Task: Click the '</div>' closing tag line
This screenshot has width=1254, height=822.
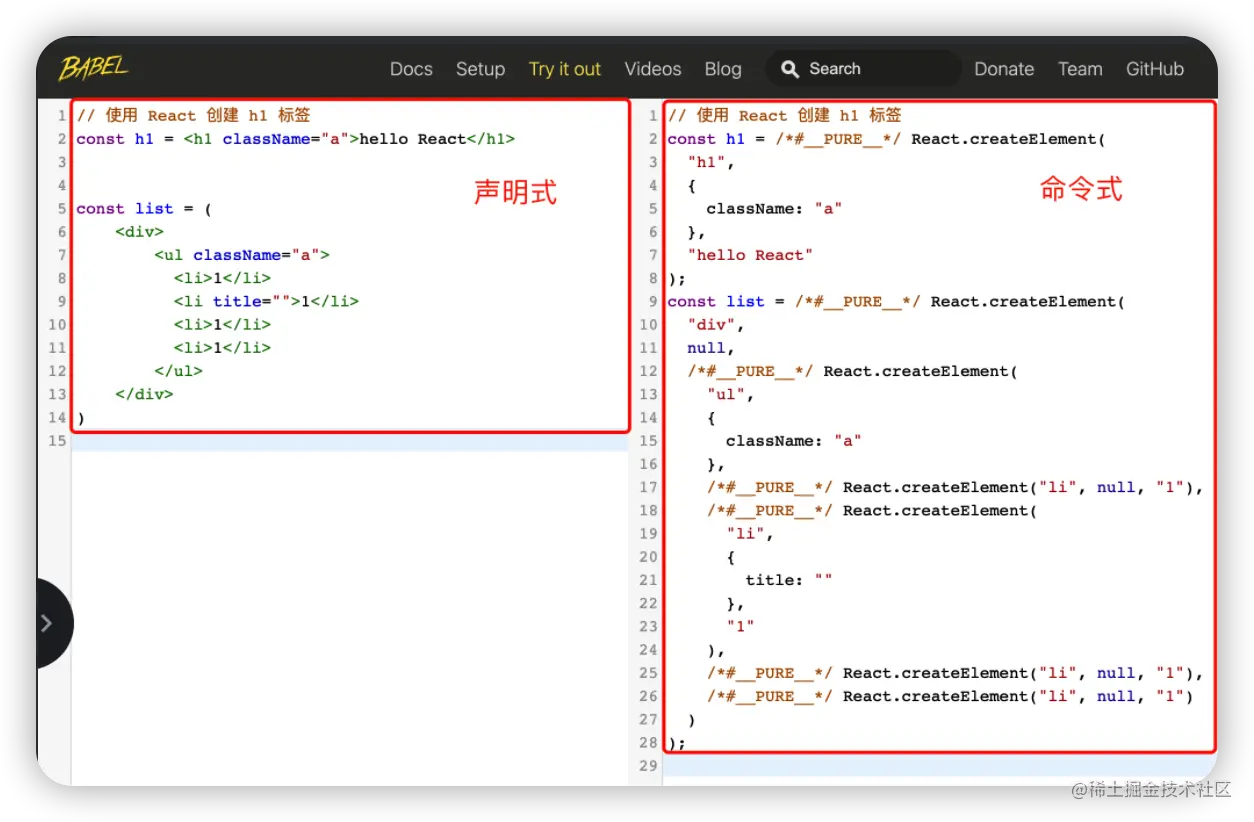Action: point(144,394)
